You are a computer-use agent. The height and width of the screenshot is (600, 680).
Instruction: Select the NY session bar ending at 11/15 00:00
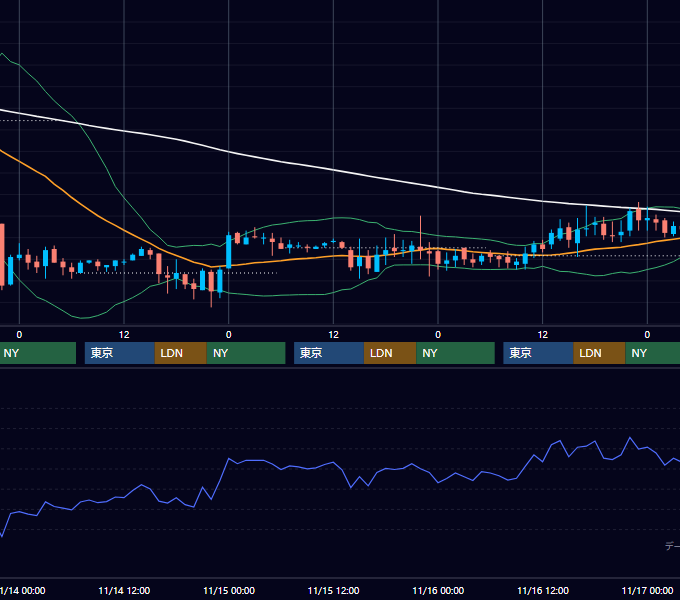tap(246, 353)
